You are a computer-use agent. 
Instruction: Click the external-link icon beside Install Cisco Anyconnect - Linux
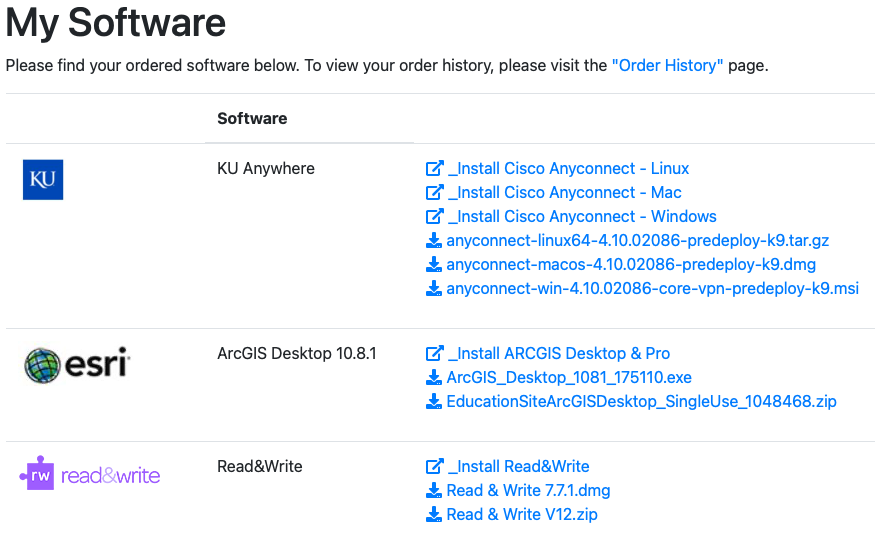click(x=434, y=168)
